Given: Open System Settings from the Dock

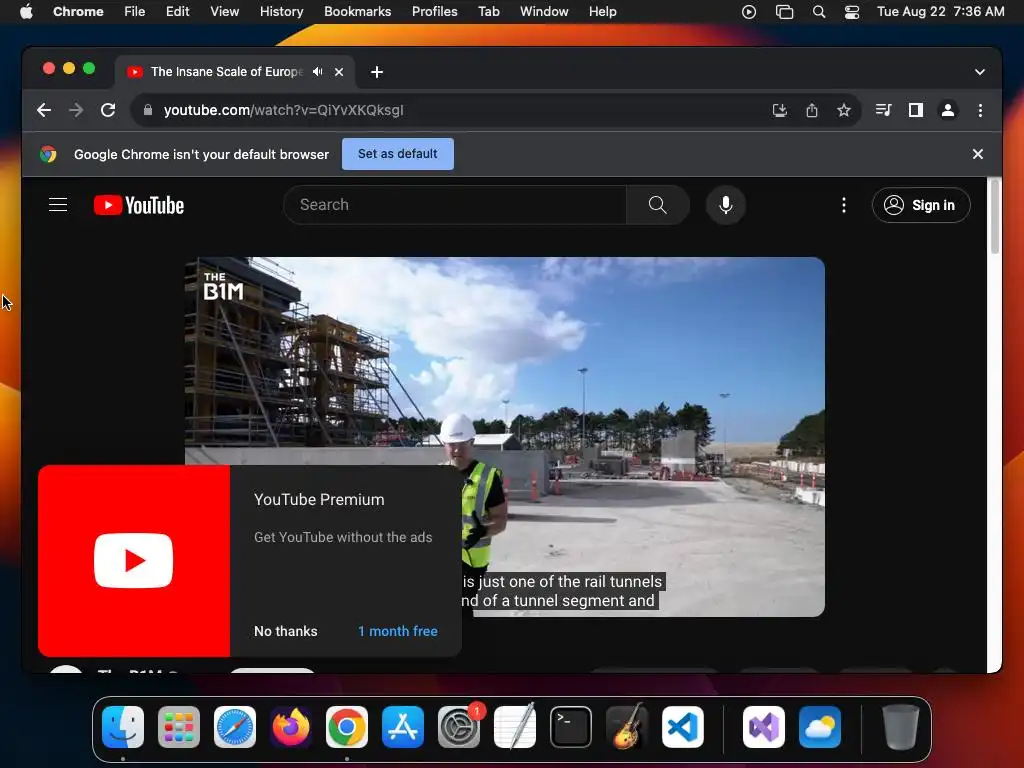Looking at the screenshot, I should 459,727.
